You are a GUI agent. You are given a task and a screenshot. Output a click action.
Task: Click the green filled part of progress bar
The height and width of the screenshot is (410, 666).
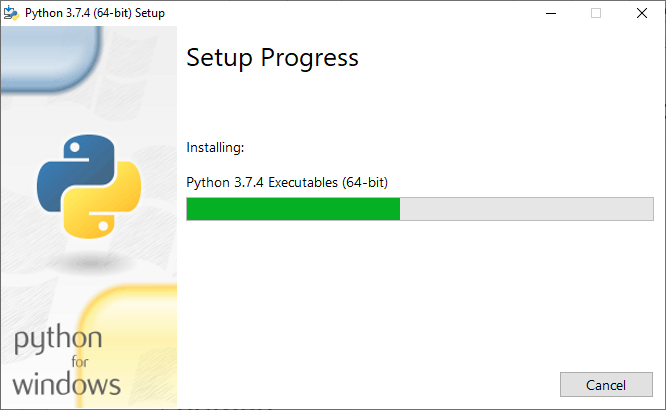293,209
